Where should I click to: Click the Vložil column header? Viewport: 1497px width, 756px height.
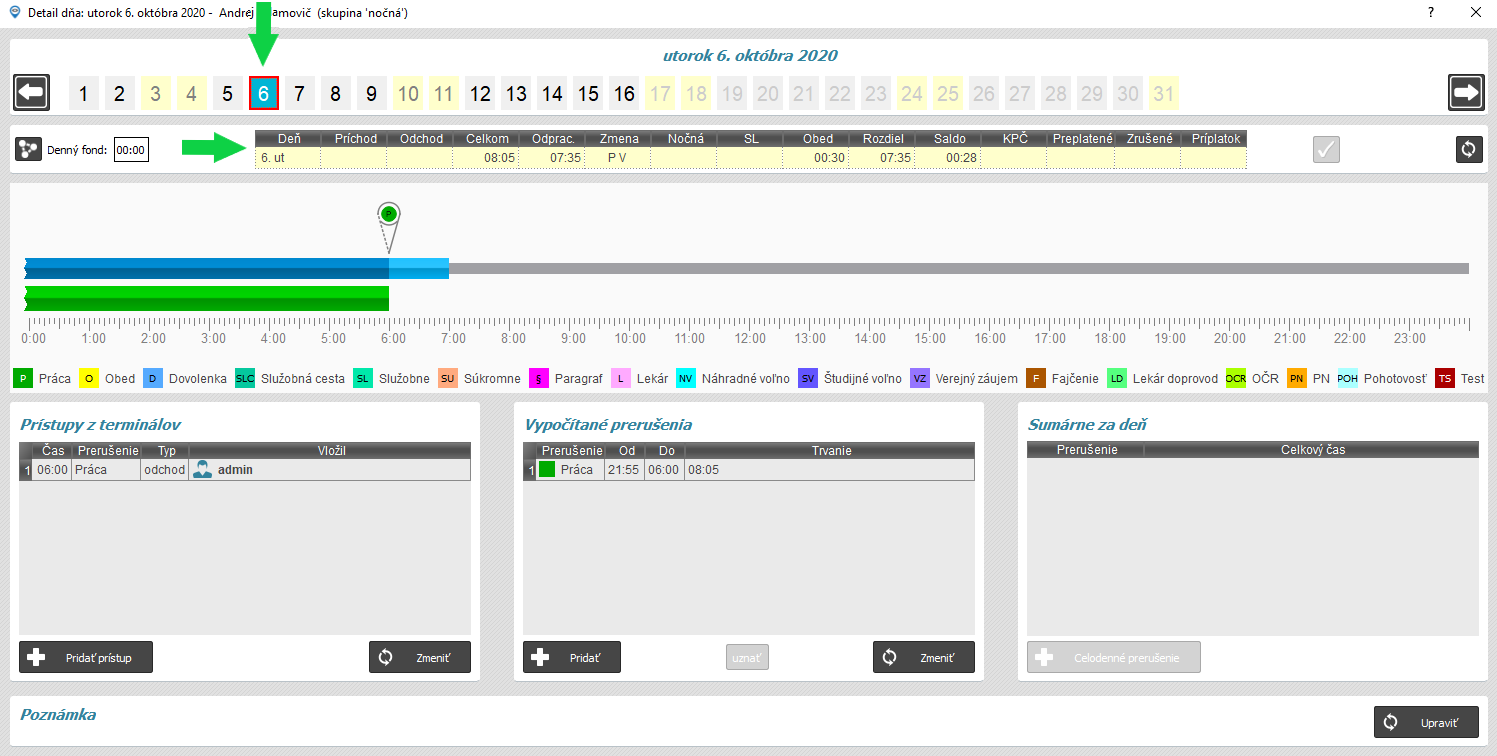coord(331,451)
